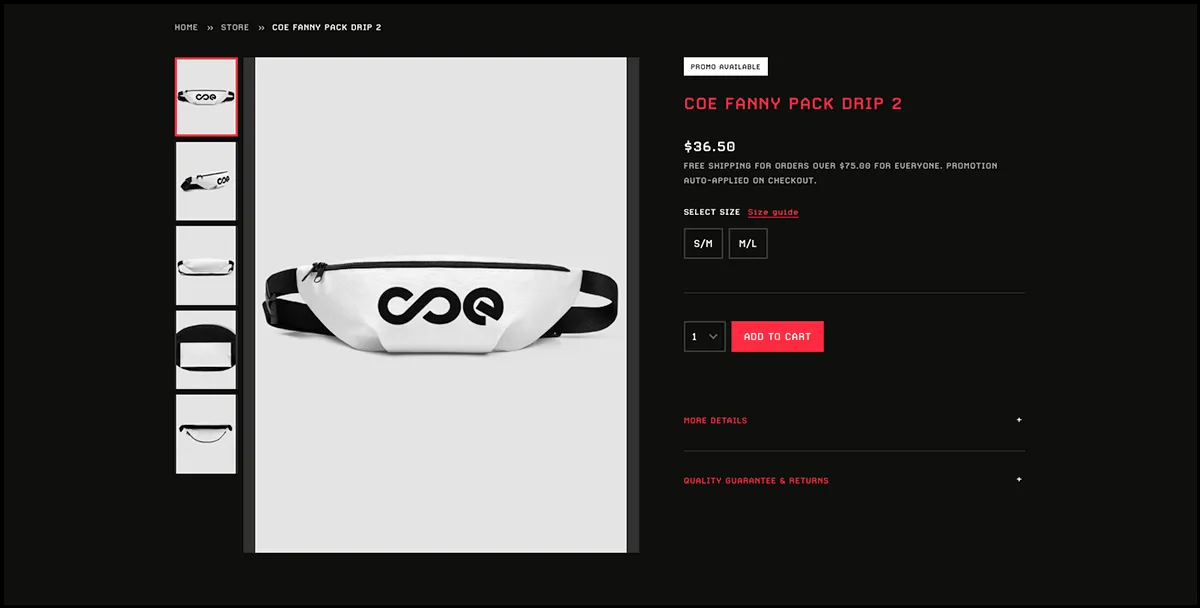Viewport: 1200px width, 608px height.
Task: Select the third thumbnail showing top zipper view
Action: 206,265
